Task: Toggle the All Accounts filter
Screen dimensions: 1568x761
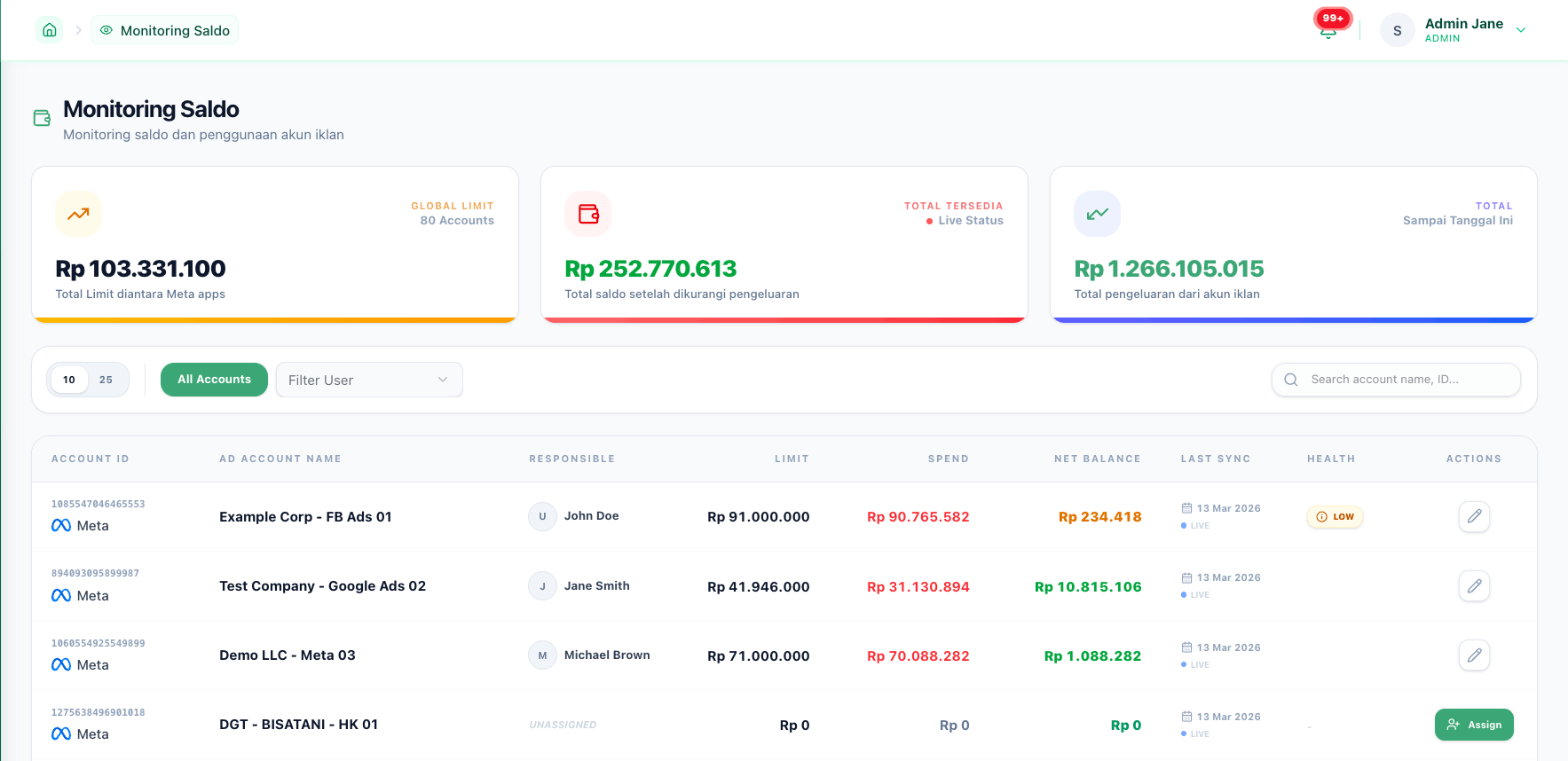Action: pyautogui.click(x=214, y=380)
